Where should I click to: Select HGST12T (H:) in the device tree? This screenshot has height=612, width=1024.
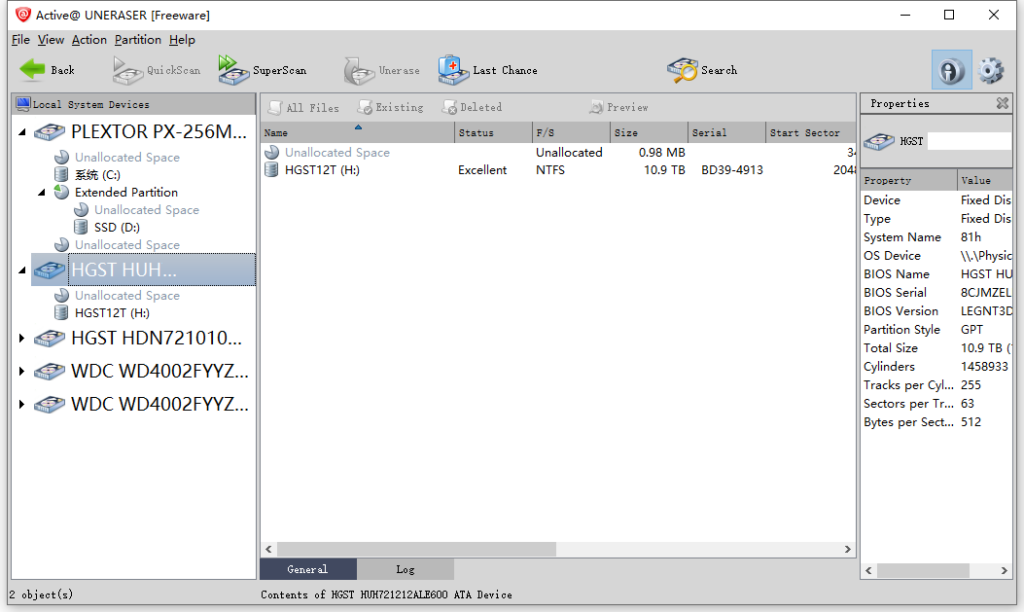(x=112, y=313)
